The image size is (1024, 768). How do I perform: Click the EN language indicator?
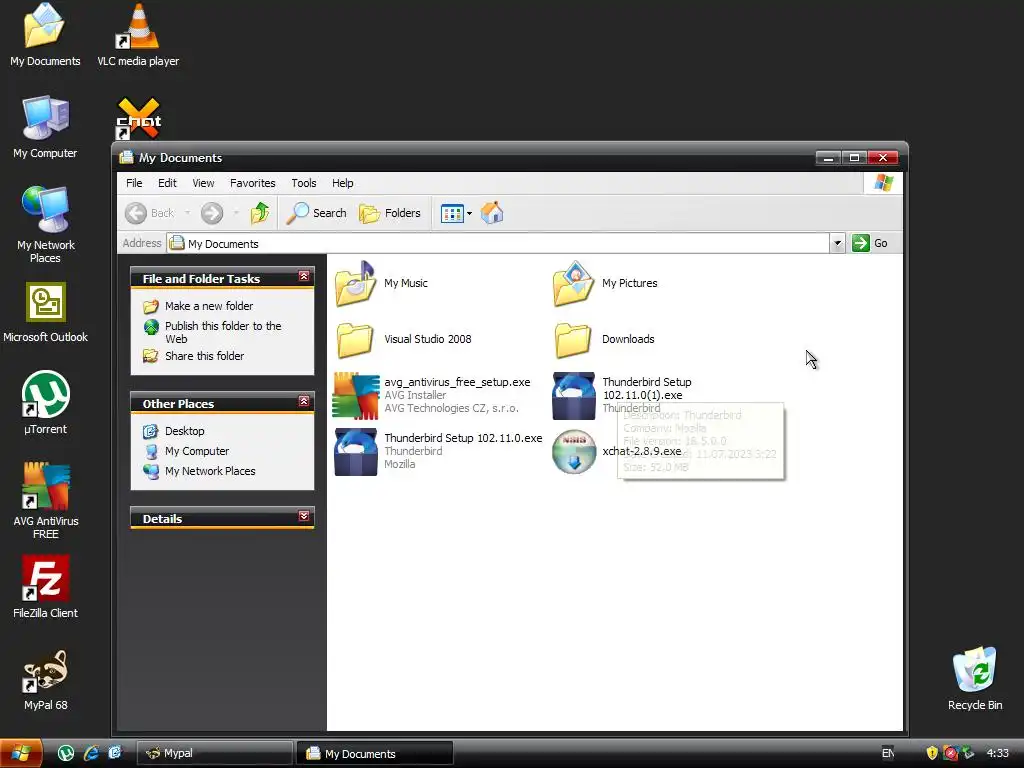pyautogui.click(x=888, y=753)
